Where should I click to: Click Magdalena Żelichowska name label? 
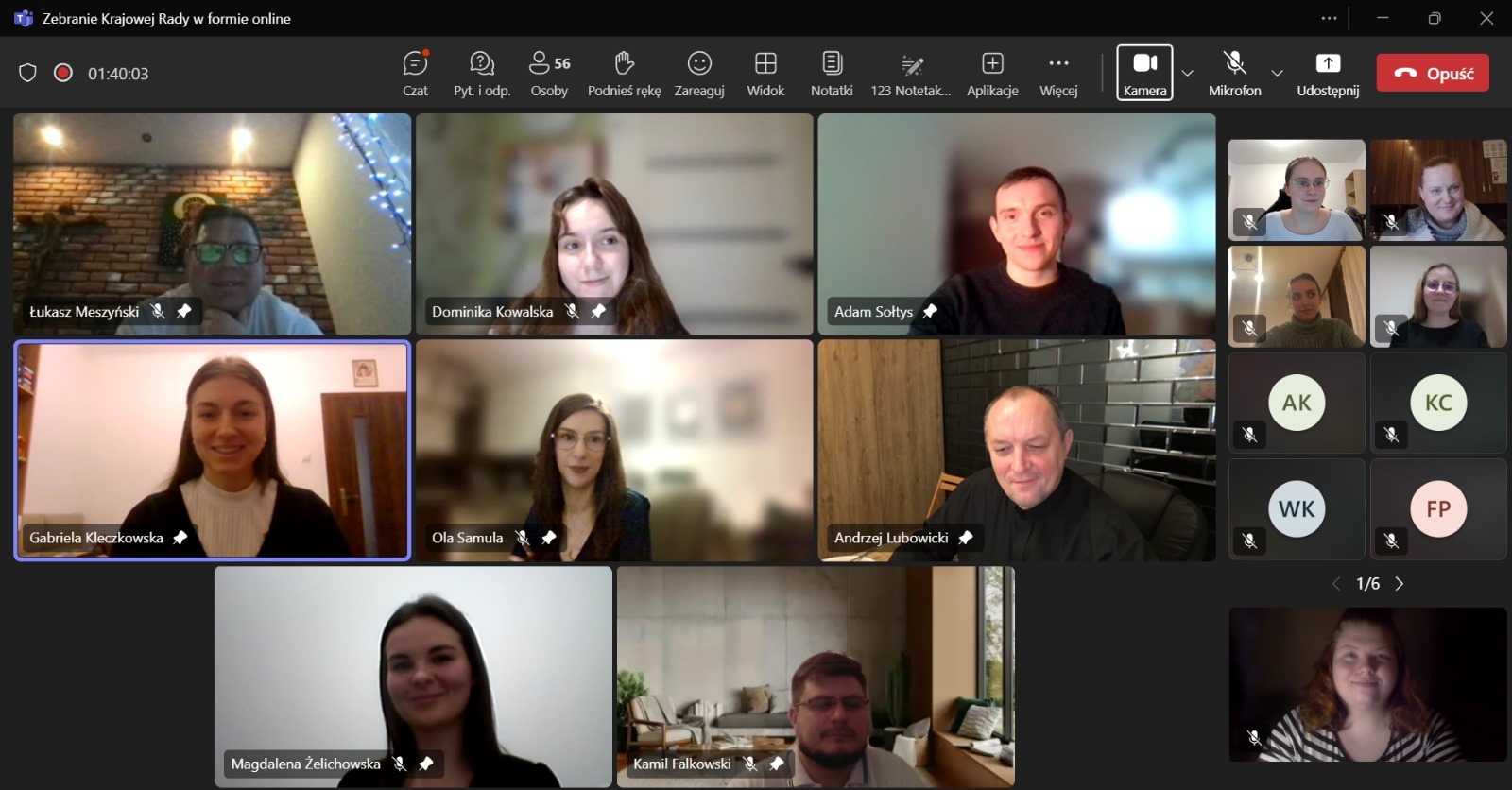click(x=305, y=764)
